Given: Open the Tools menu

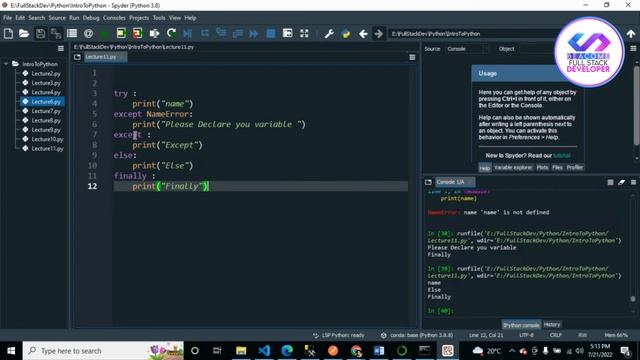Looking at the screenshot, I should coord(159,18).
